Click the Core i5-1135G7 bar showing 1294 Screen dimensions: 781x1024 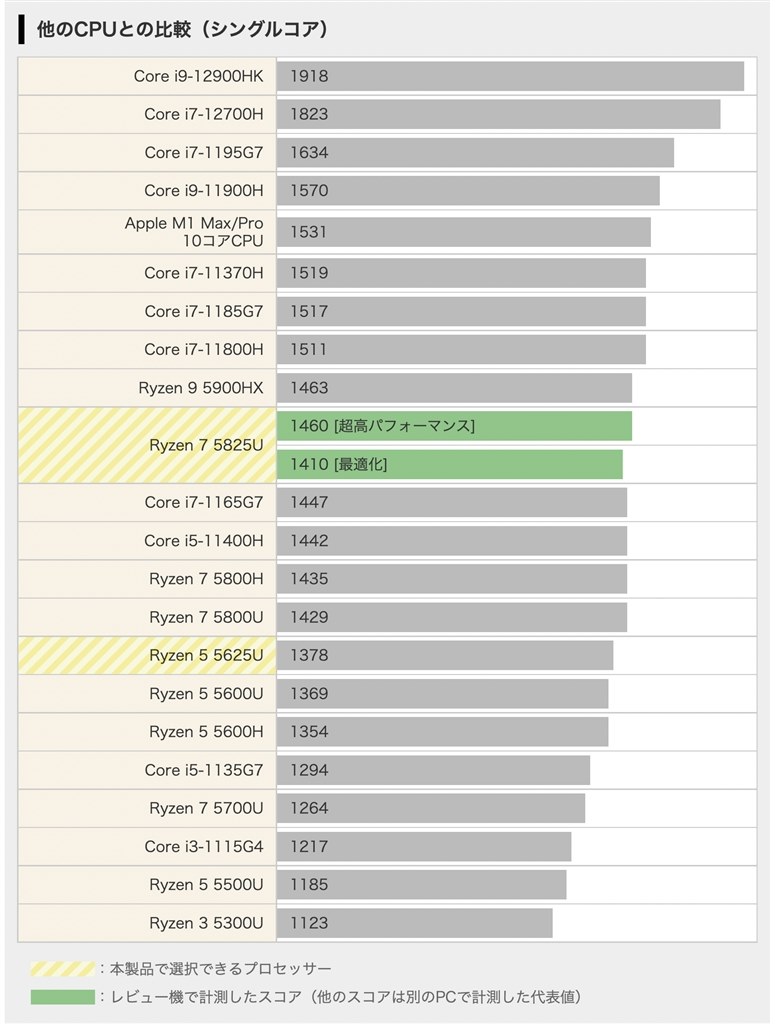(433, 770)
